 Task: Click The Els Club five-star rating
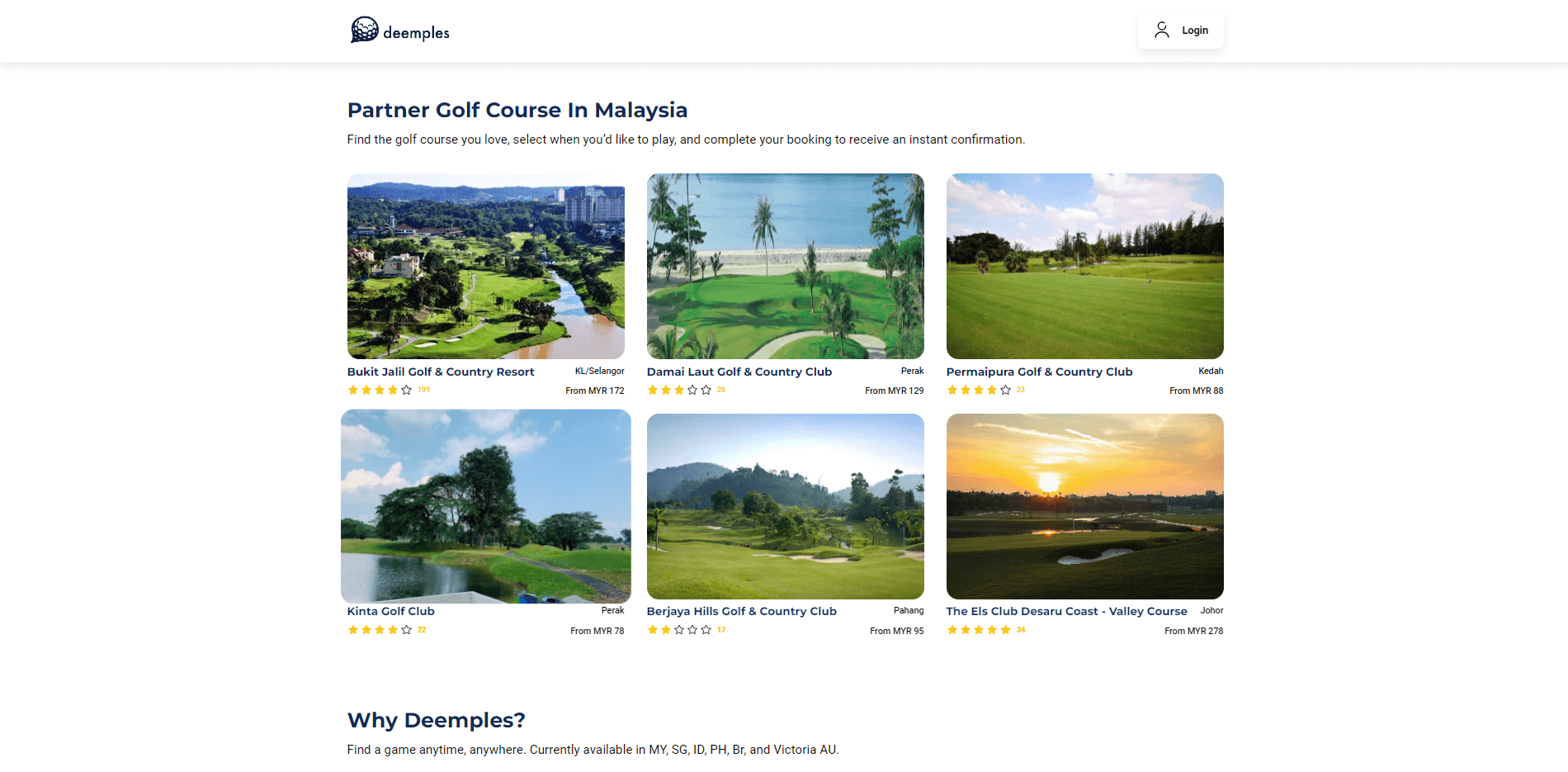tap(979, 630)
